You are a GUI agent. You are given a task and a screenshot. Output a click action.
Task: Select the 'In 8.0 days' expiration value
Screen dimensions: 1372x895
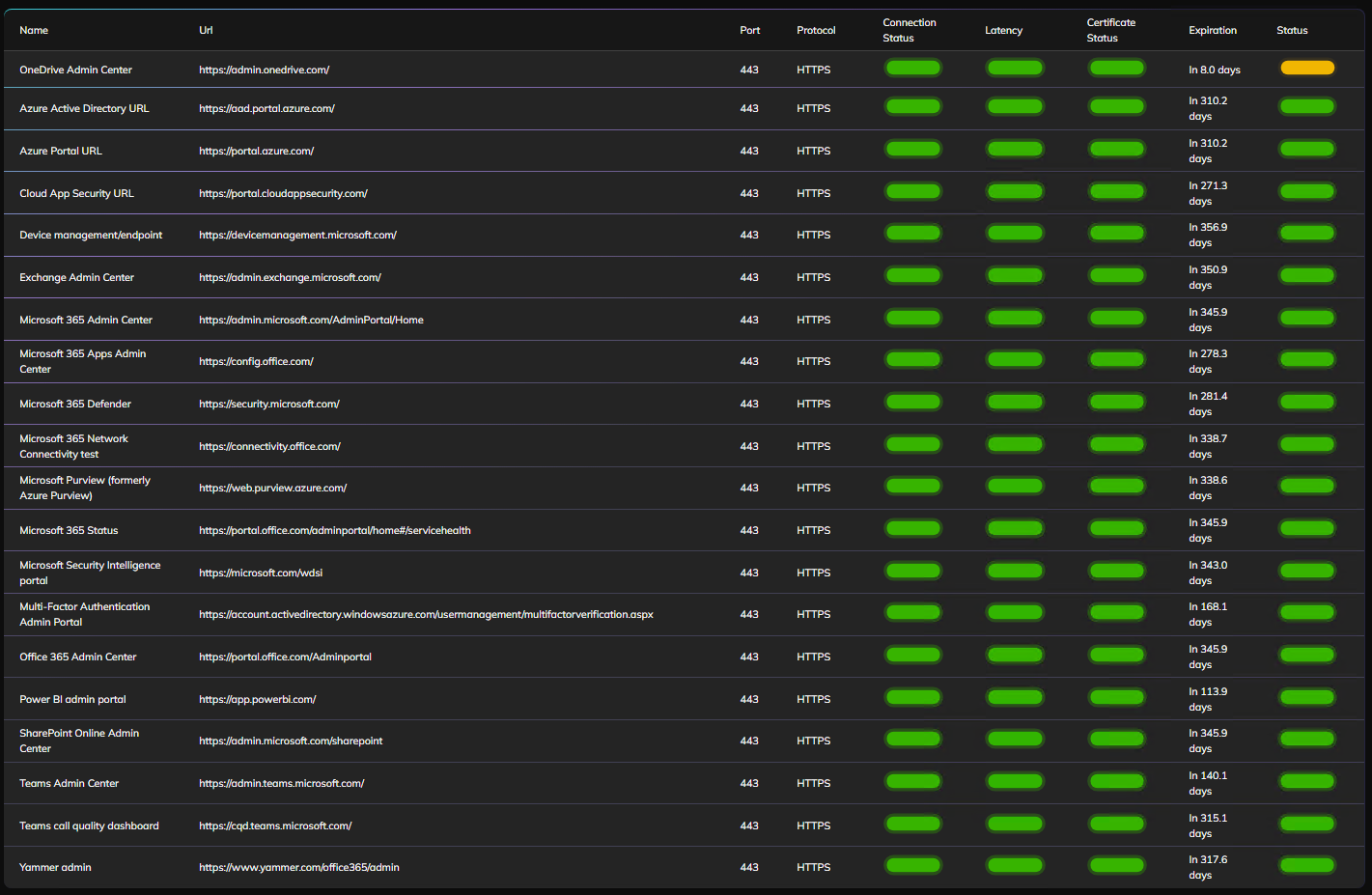click(1215, 70)
